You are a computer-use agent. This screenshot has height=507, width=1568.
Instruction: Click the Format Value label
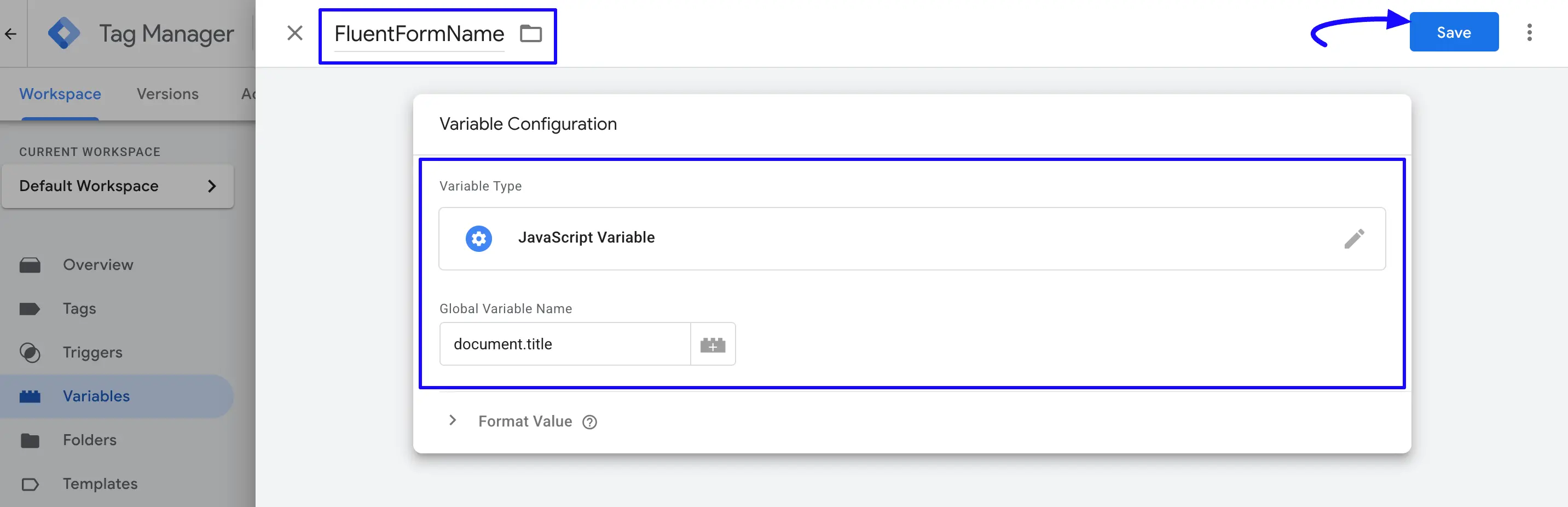[525, 421]
